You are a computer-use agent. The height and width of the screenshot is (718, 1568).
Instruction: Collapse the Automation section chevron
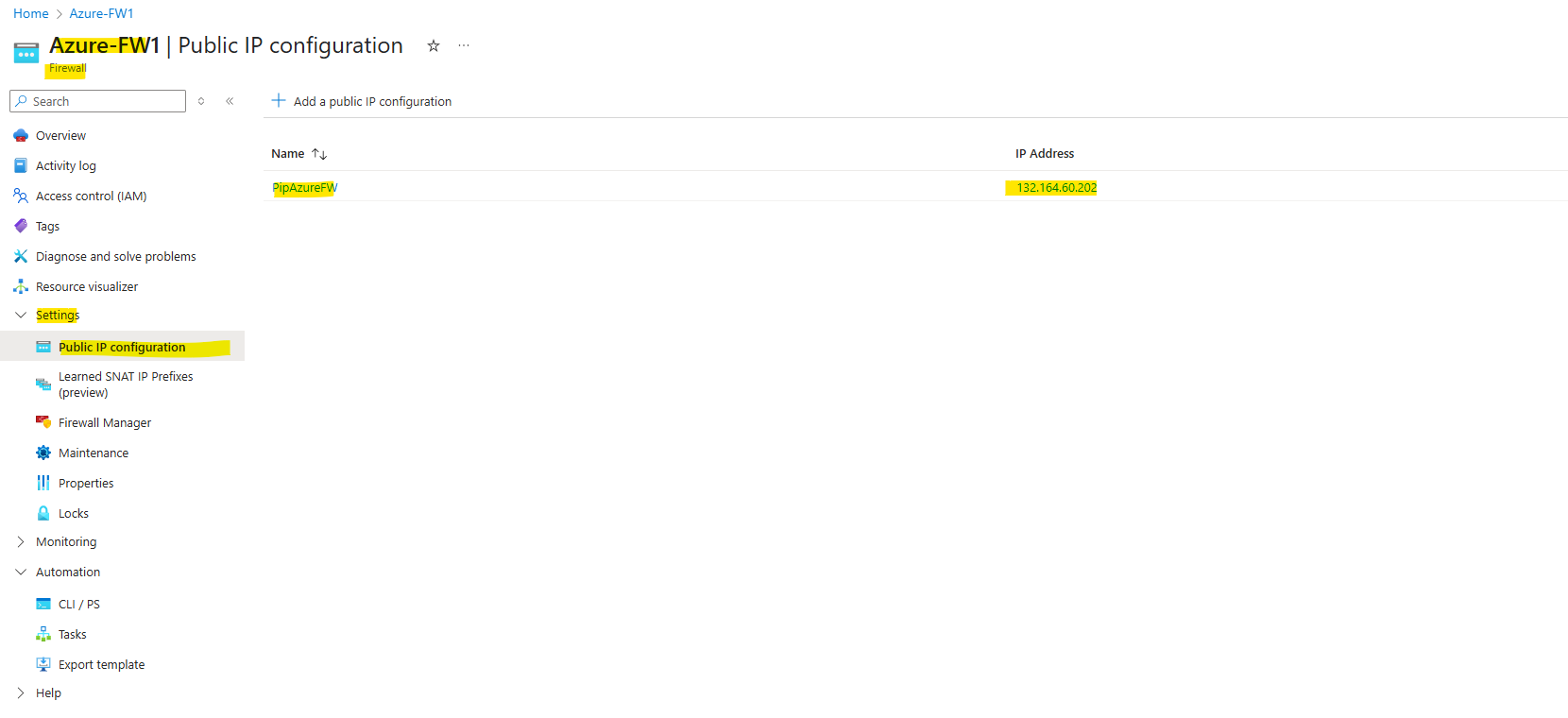(x=21, y=573)
